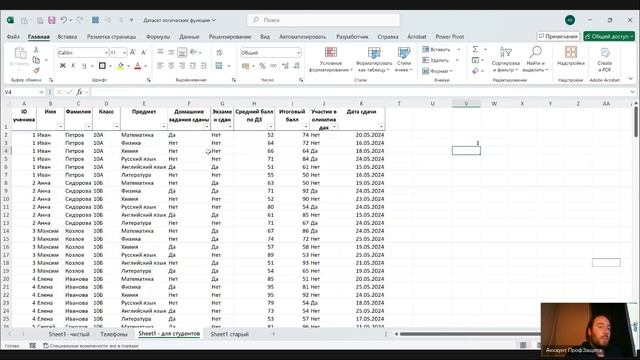Increase decimal places
This screenshot has width=640, height=360.
pyautogui.click(x=285, y=66)
